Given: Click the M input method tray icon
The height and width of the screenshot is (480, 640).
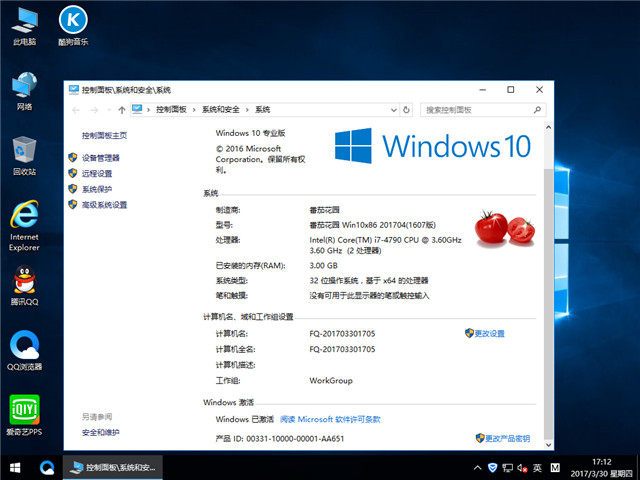Looking at the screenshot, I should click(555, 468).
